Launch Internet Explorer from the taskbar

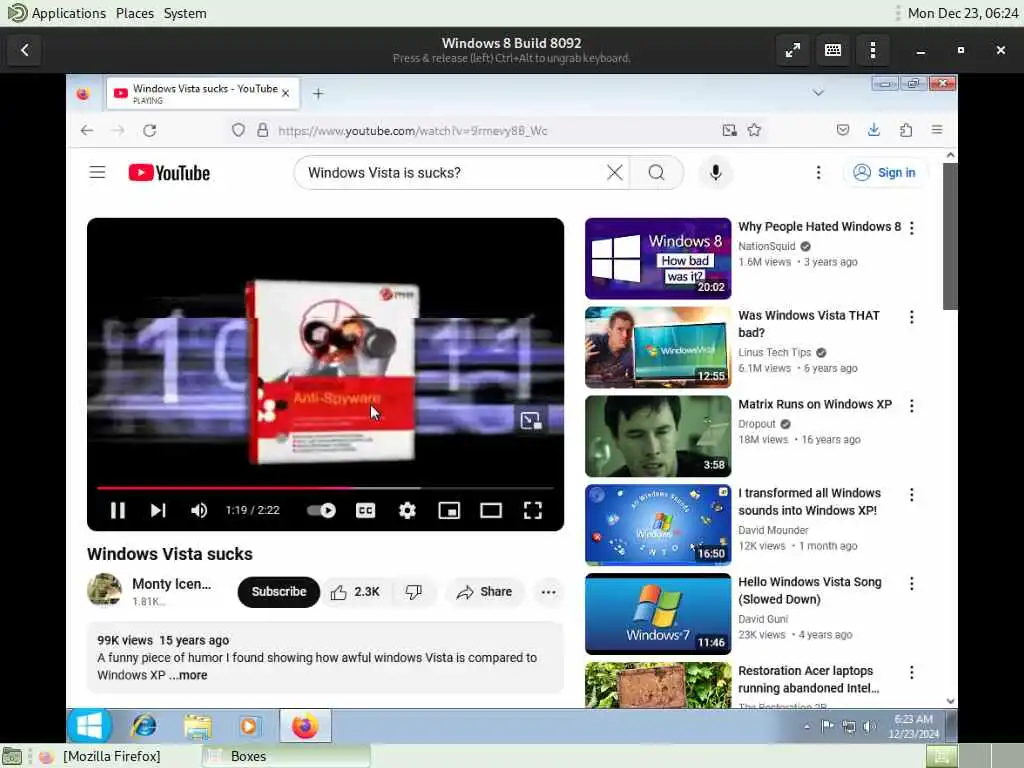point(144,726)
